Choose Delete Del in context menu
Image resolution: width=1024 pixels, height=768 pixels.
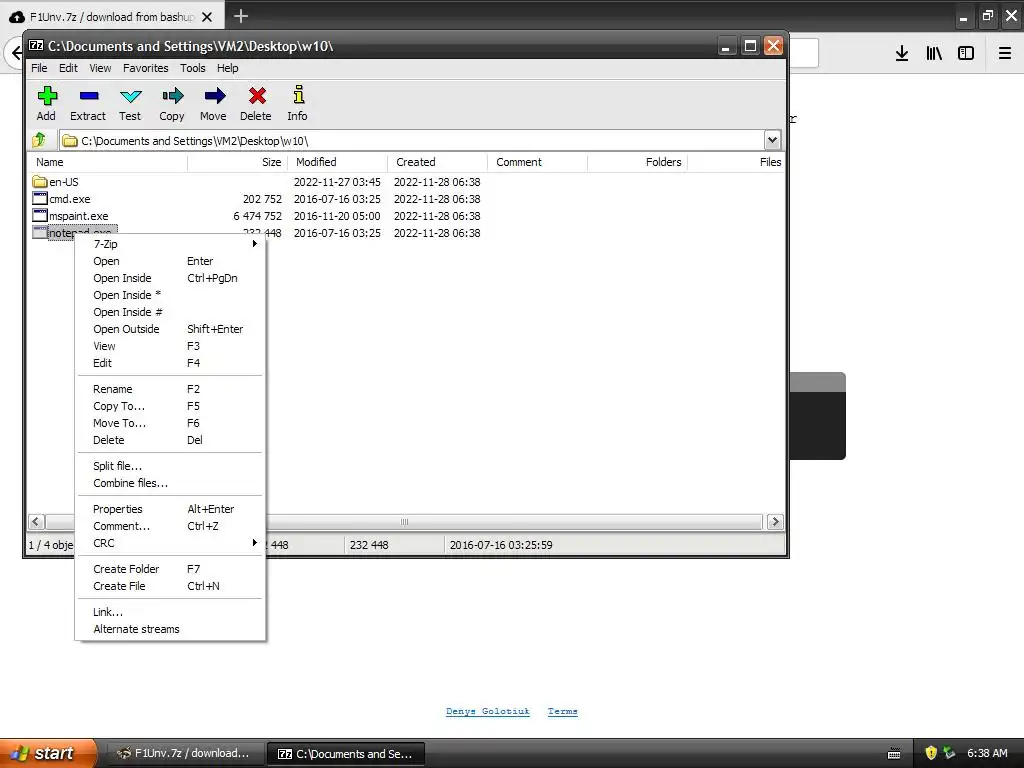(x=170, y=440)
